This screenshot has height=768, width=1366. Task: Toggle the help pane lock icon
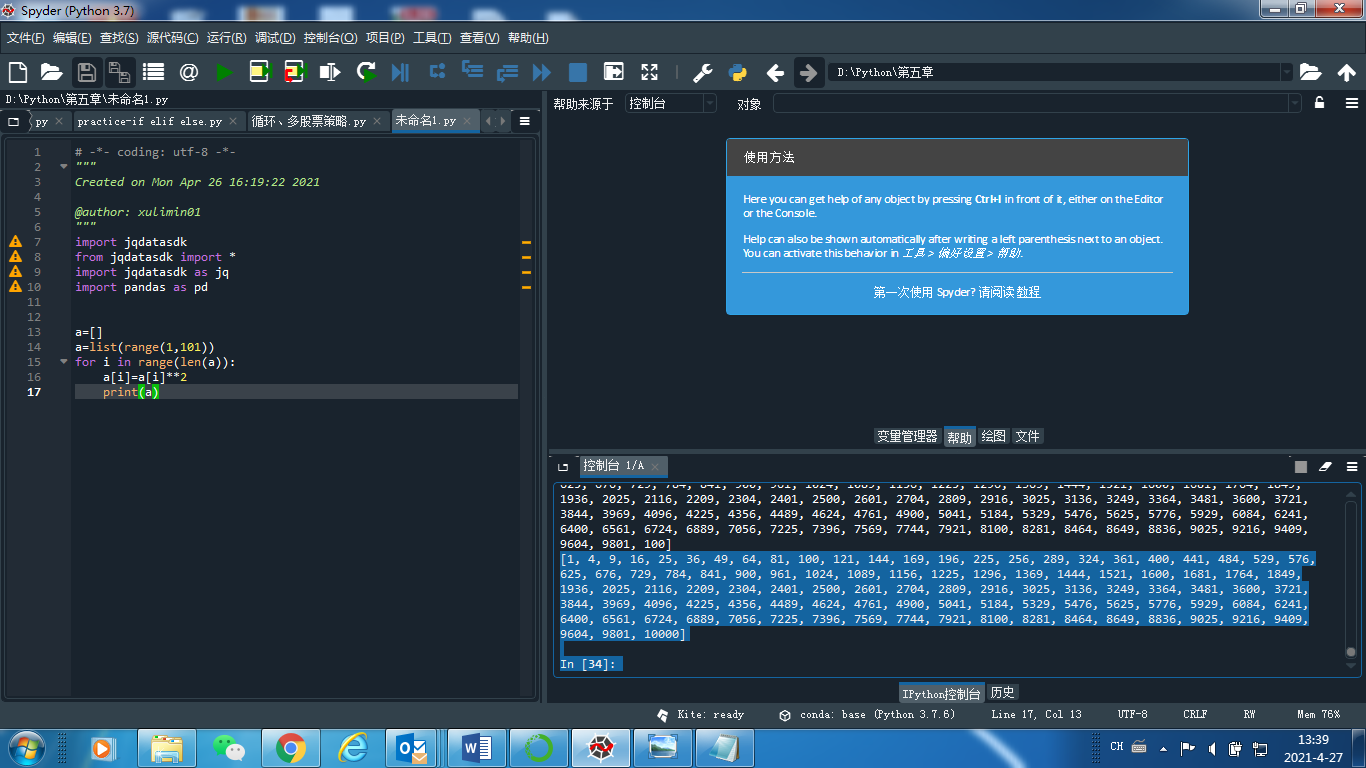coord(1319,103)
